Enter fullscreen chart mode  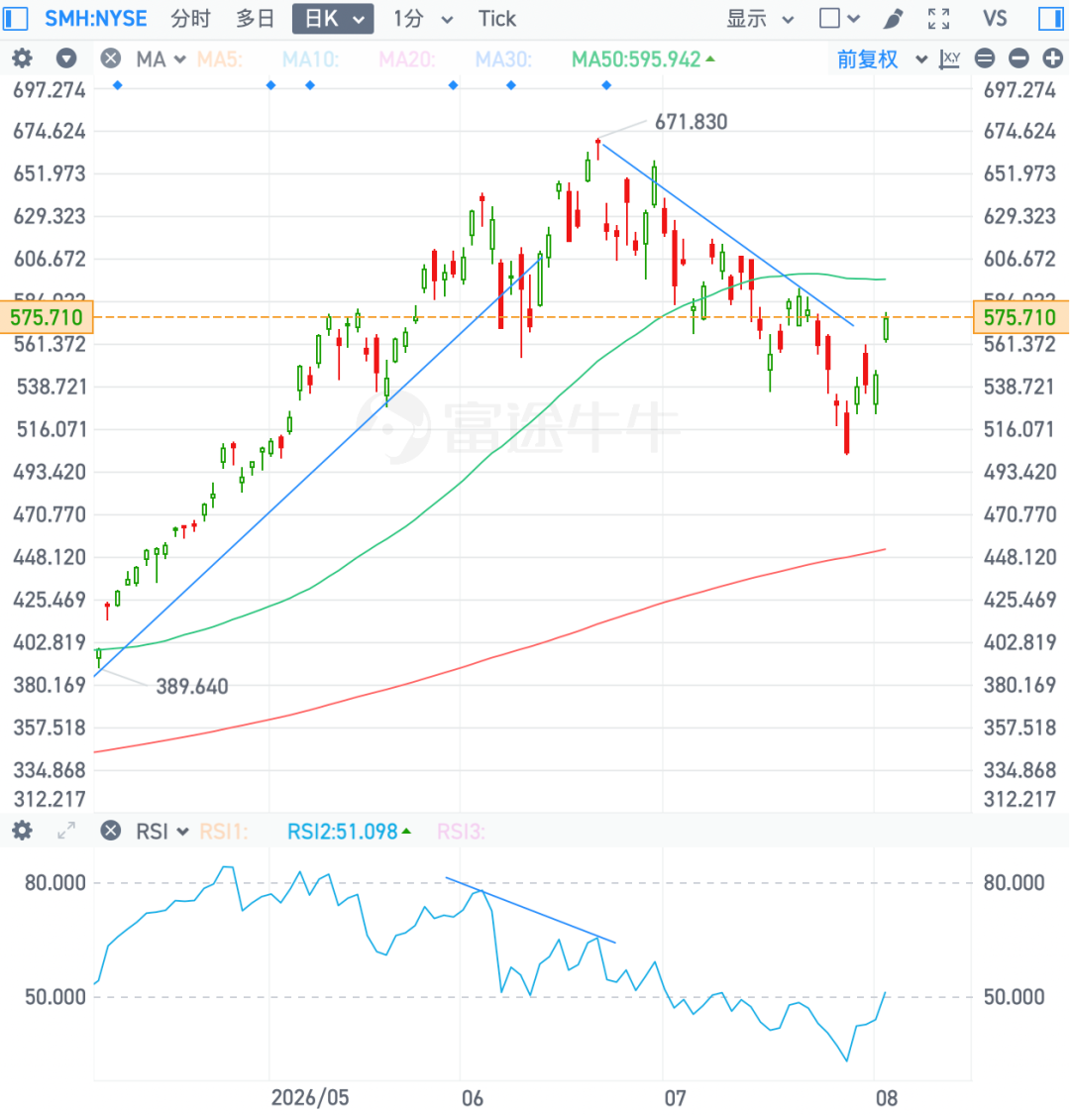pos(938,19)
